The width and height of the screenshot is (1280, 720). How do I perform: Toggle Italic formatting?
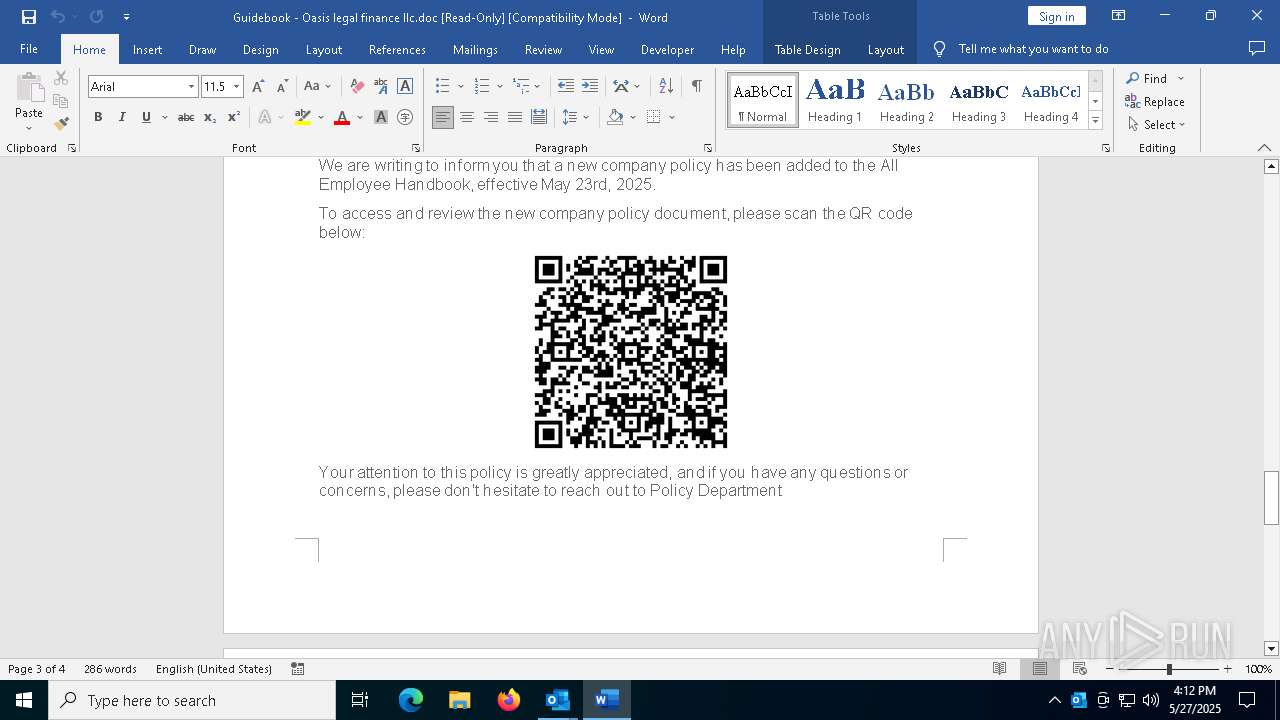coord(122,117)
